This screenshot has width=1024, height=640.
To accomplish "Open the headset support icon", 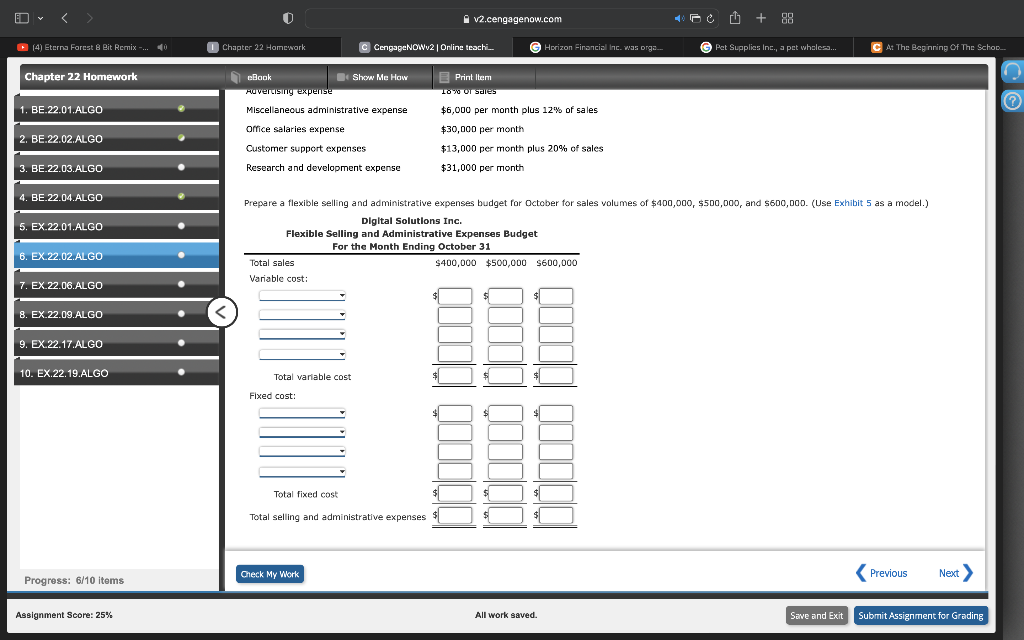I will point(1012,71).
